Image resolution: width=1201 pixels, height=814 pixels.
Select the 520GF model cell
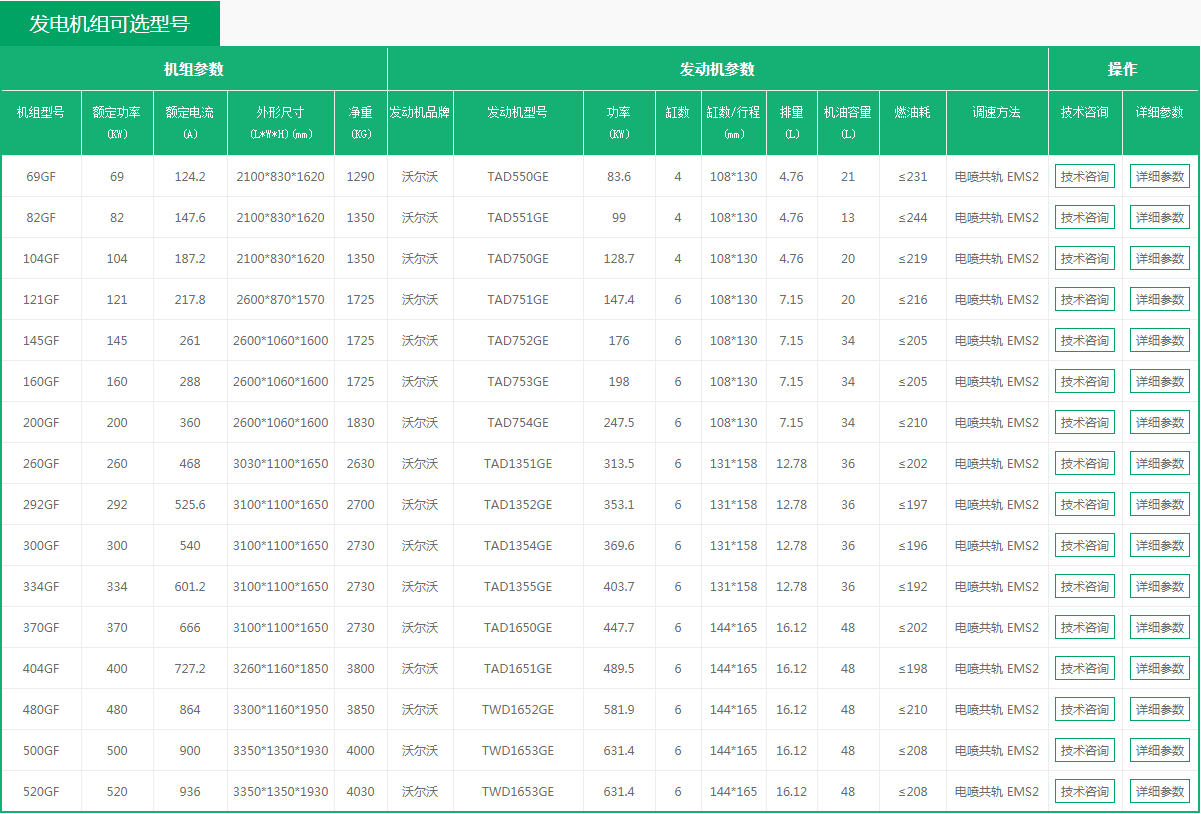[x=41, y=792]
